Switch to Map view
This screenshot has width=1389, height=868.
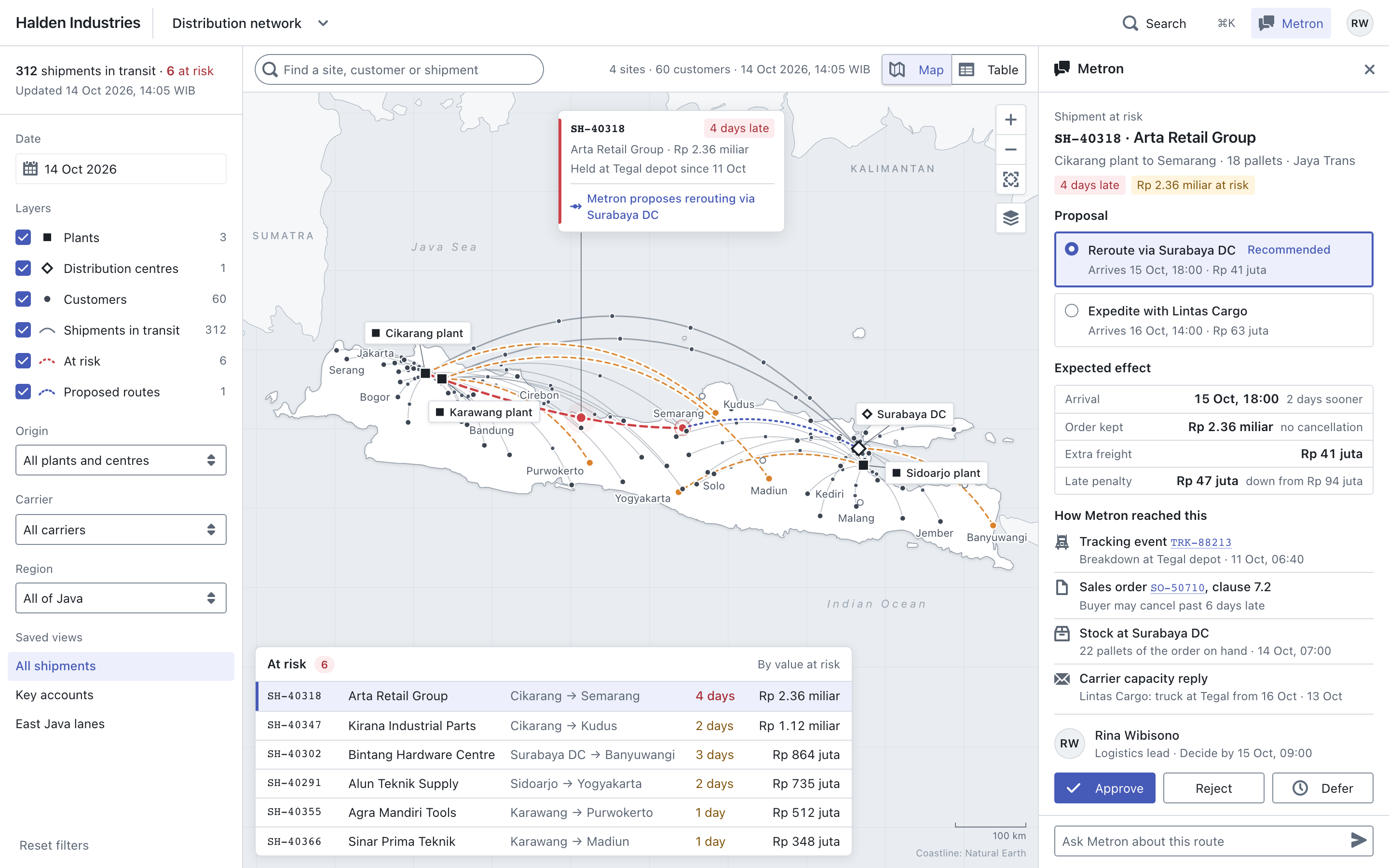pos(917,69)
